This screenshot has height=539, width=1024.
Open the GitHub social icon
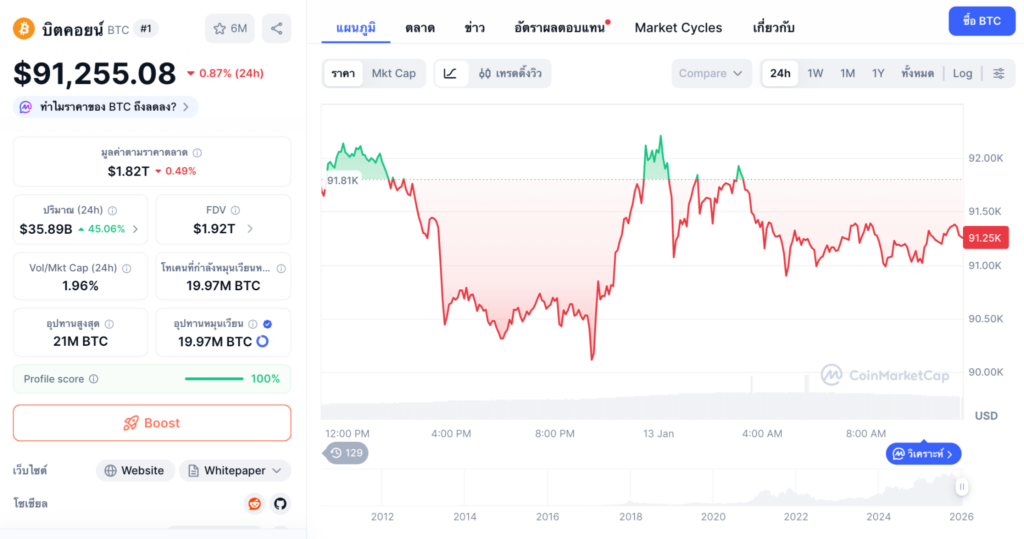coord(280,504)
